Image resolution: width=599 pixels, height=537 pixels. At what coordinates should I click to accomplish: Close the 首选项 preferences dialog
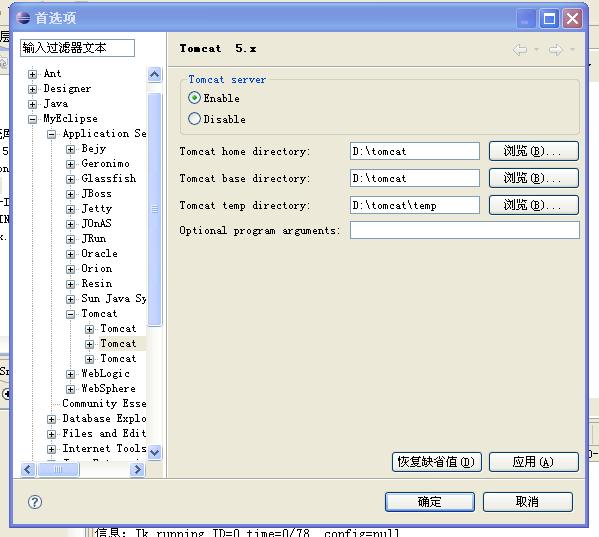tap(572, 18)
